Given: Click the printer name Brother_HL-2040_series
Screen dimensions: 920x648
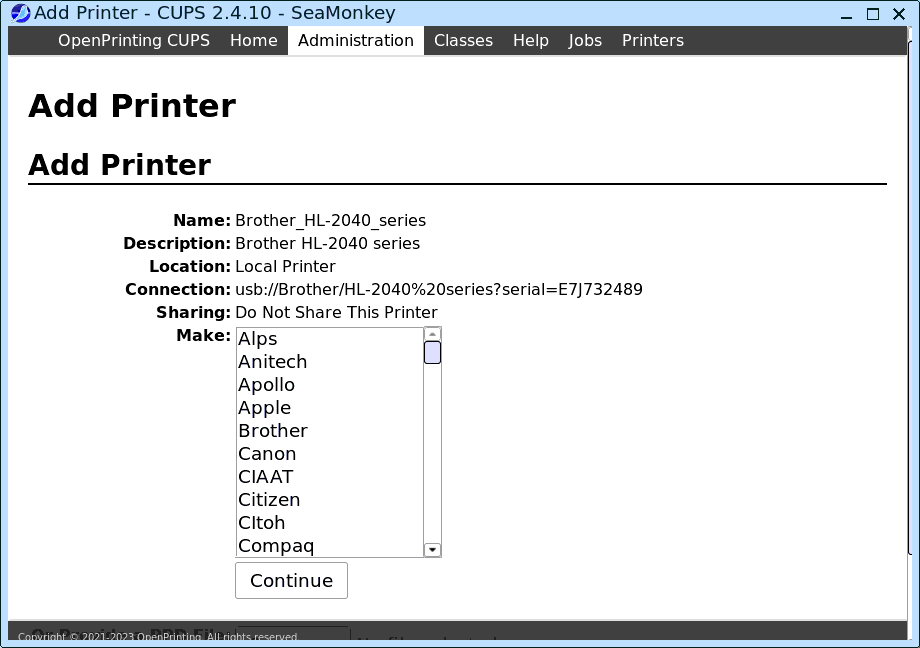Looking at the screenshot, I should pos(330,220).
